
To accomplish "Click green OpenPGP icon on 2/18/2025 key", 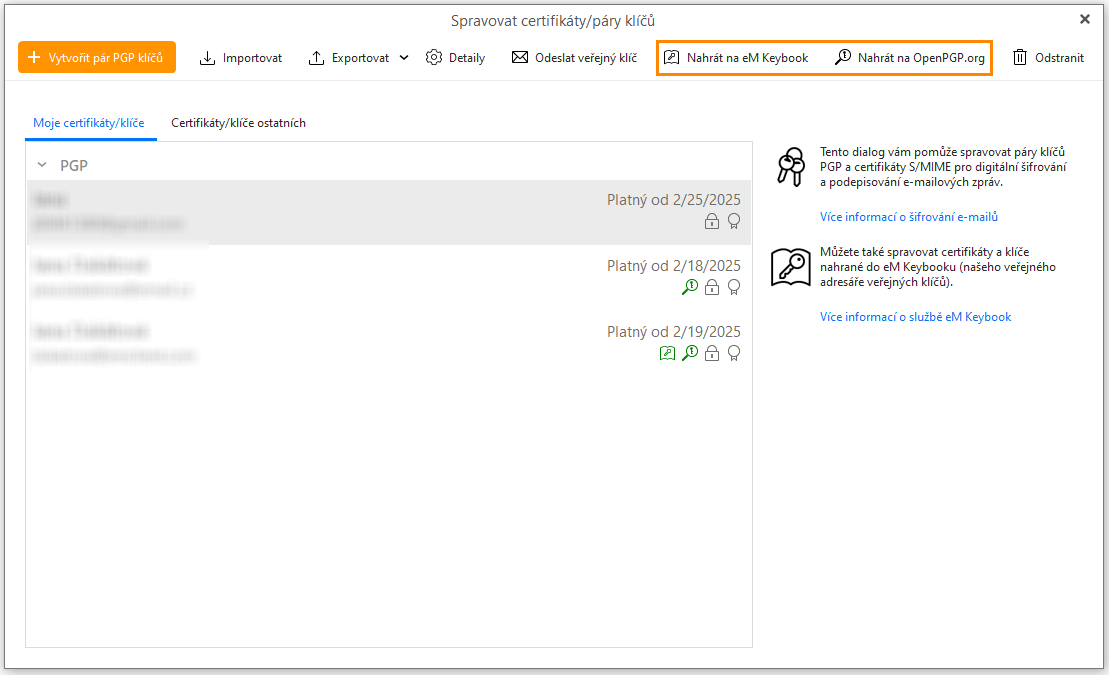I will coord(690,287).
